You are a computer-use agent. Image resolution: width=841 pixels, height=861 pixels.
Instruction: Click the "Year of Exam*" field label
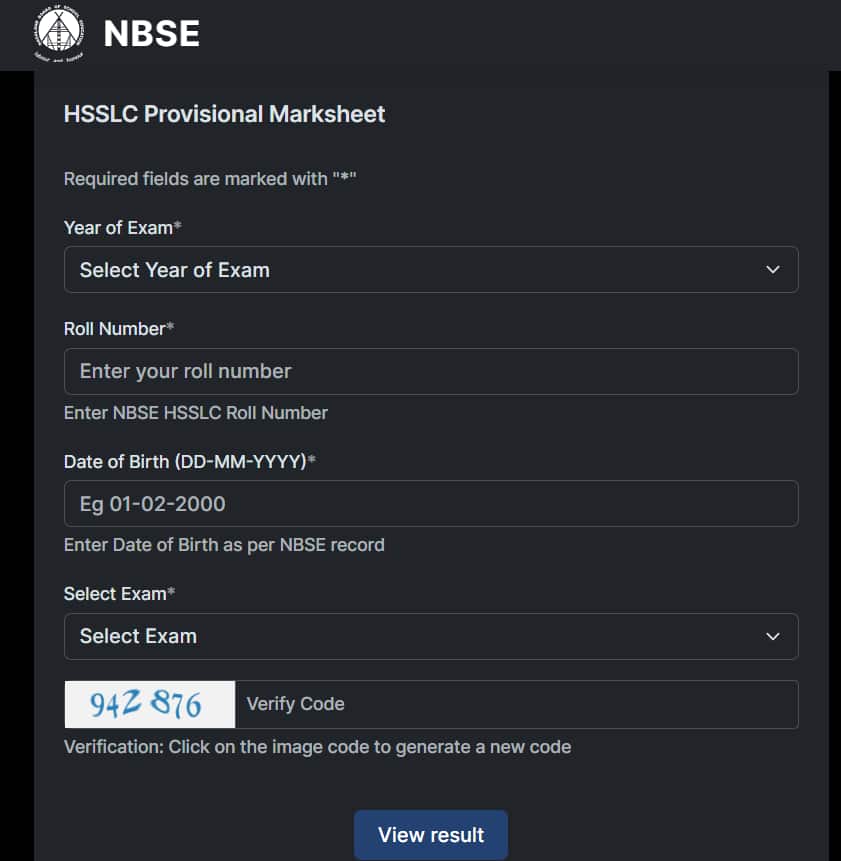[122, 228]
